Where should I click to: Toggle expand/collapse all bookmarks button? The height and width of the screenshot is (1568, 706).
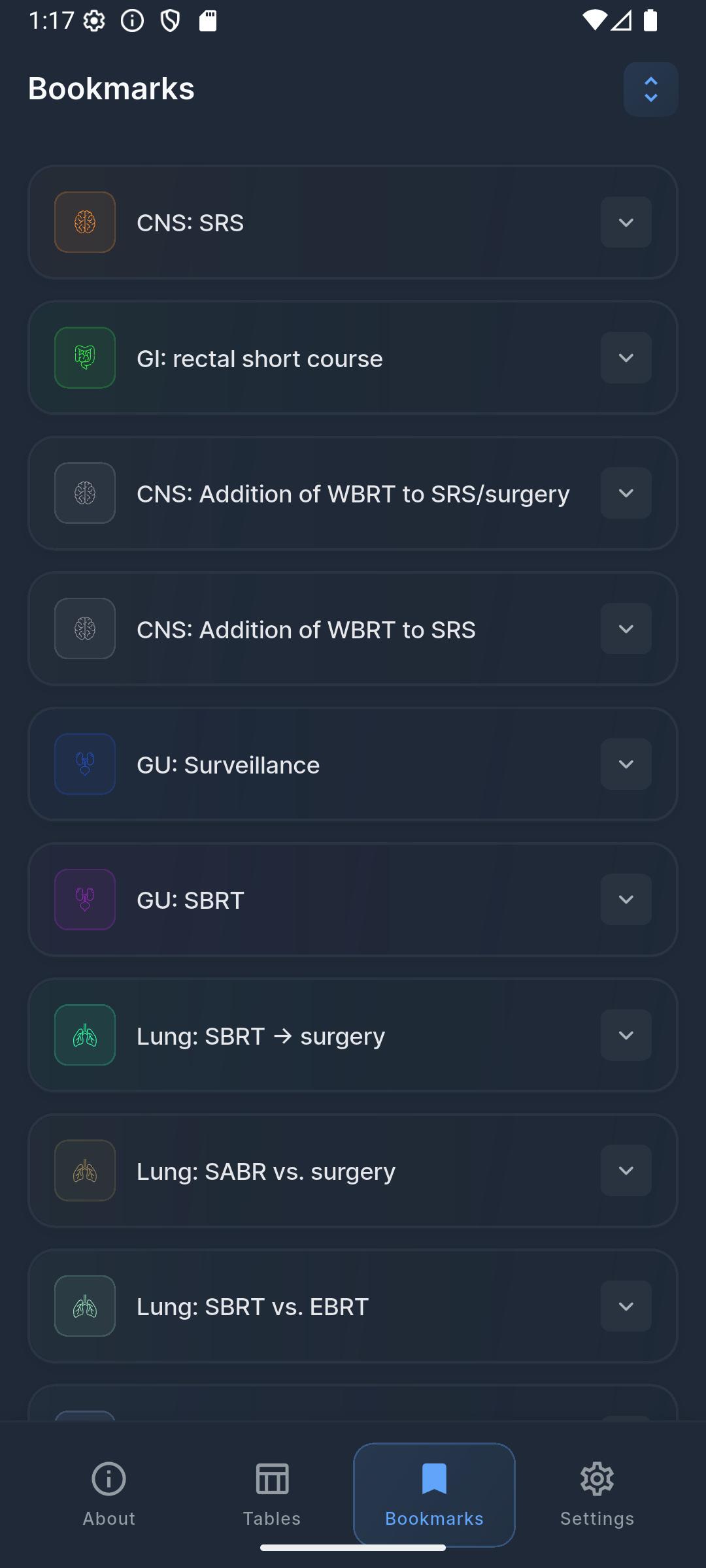coord(650,90)
